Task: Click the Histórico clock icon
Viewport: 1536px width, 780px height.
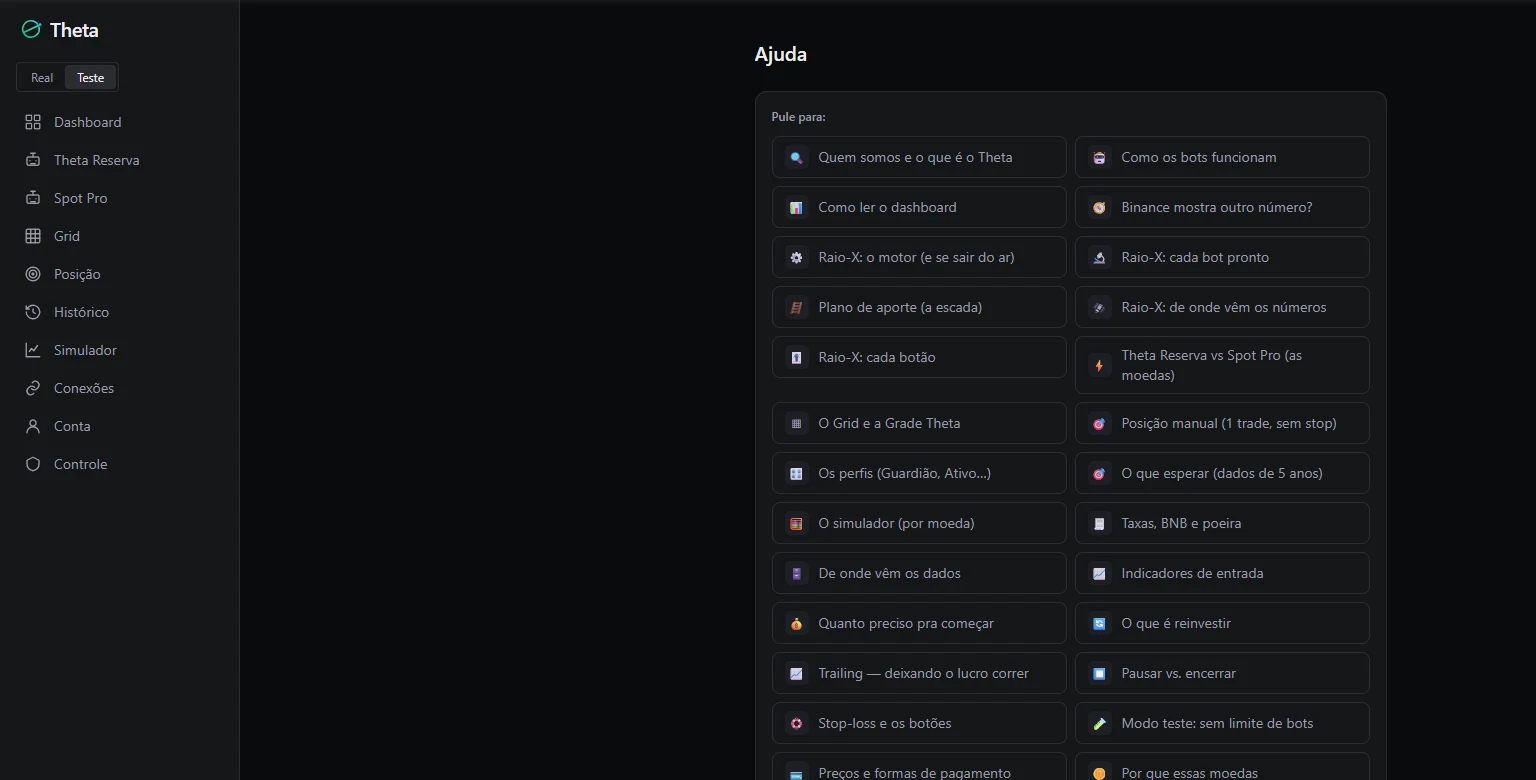Action: pos(33,312)
